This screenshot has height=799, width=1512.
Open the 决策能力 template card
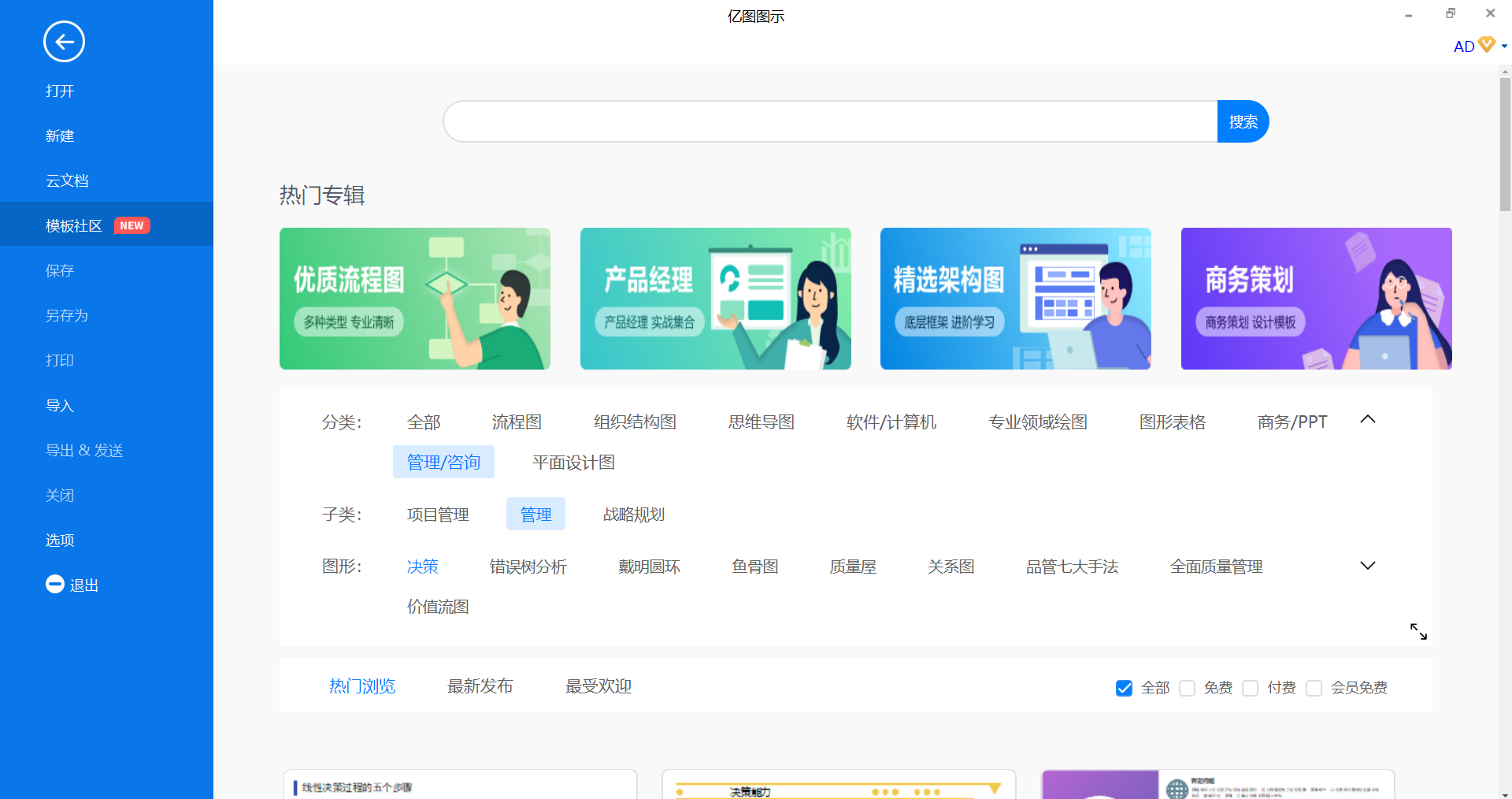tap(839, 785)
